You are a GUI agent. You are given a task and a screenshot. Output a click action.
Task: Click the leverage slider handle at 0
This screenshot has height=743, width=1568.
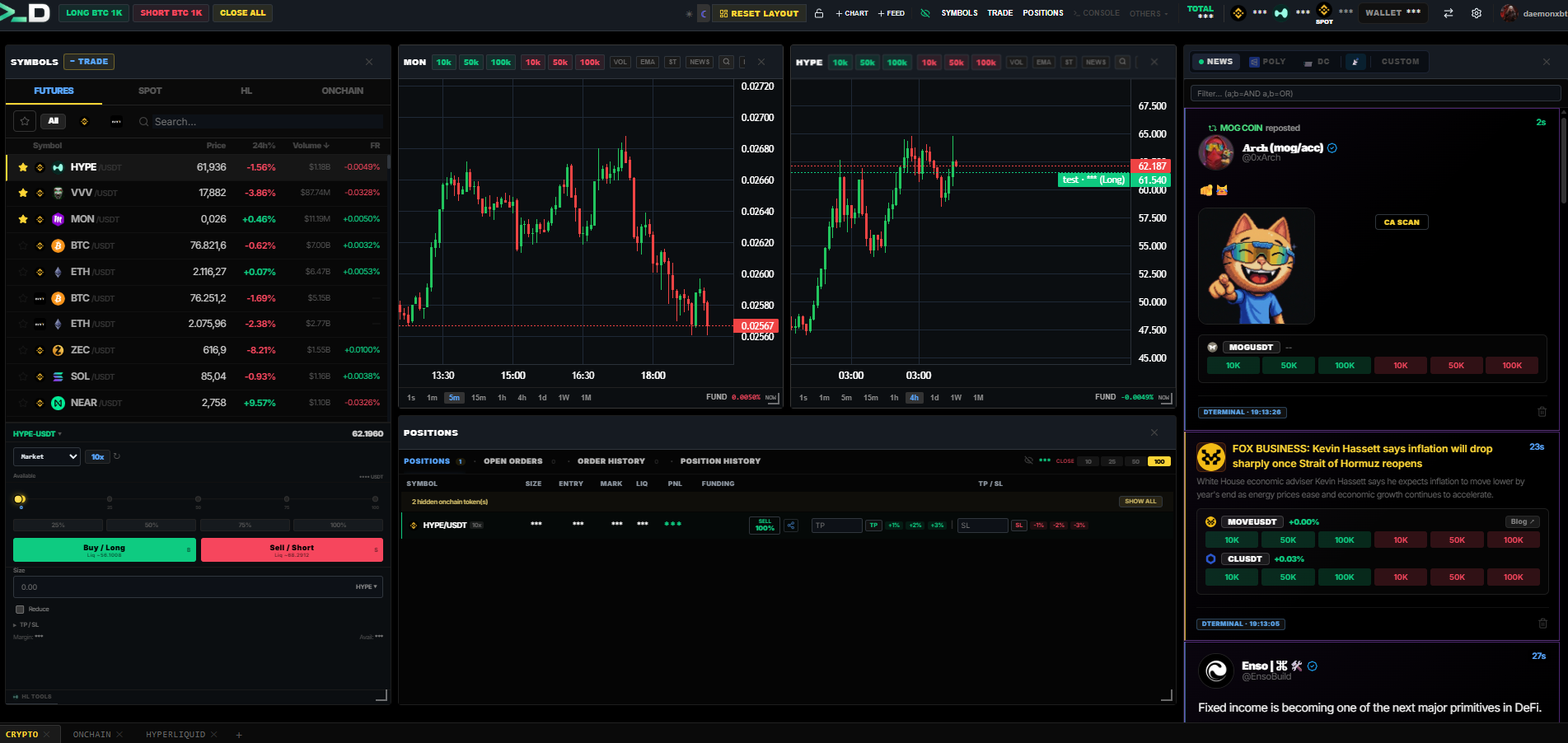[20, 498]
